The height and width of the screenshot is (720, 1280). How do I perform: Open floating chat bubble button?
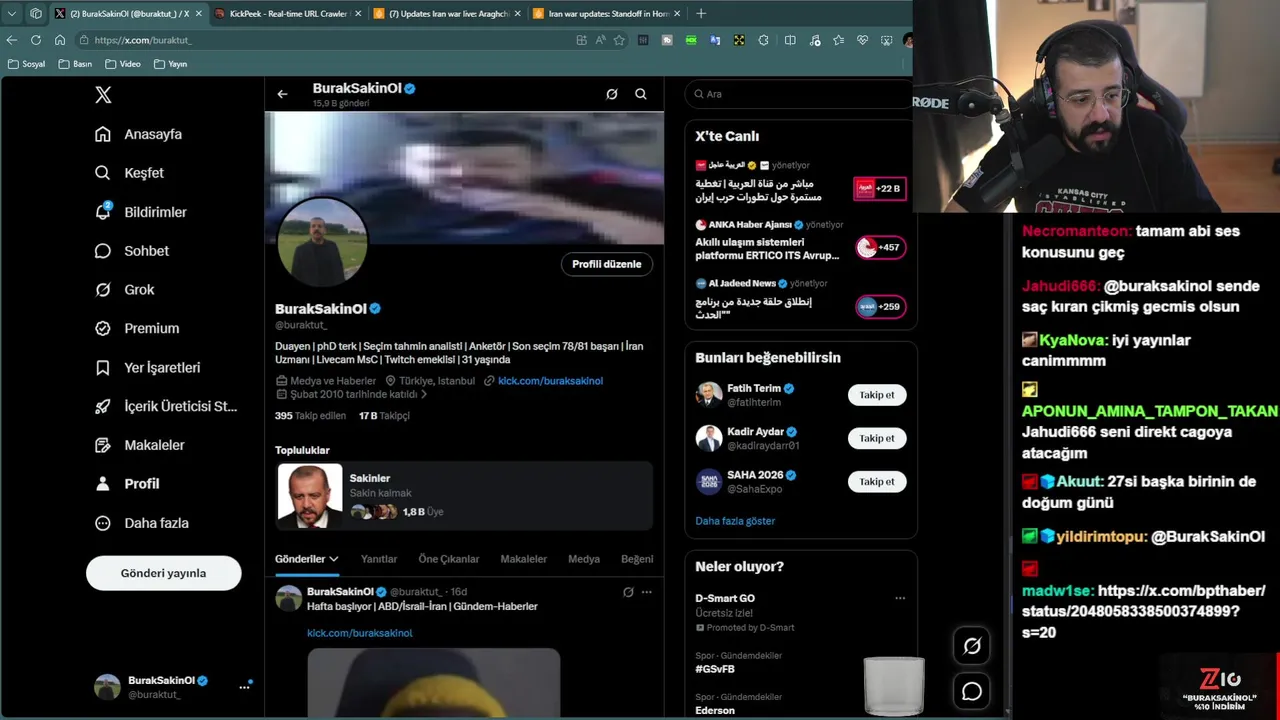(972, 692)
